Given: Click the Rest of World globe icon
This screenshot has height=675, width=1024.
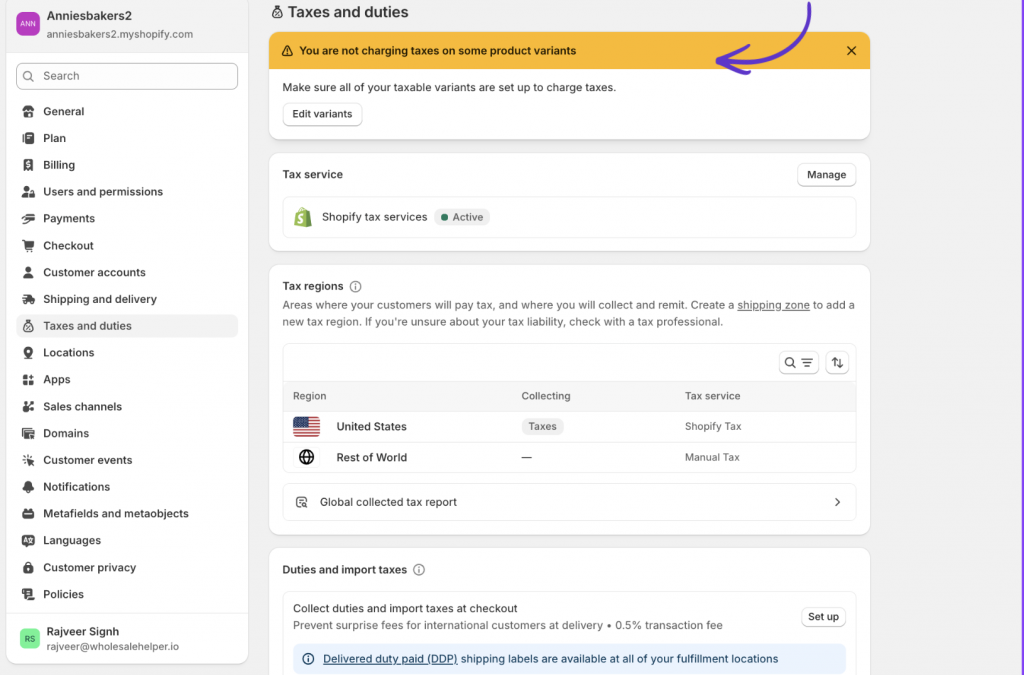Looking at the screenshot, I should [306, 458].
